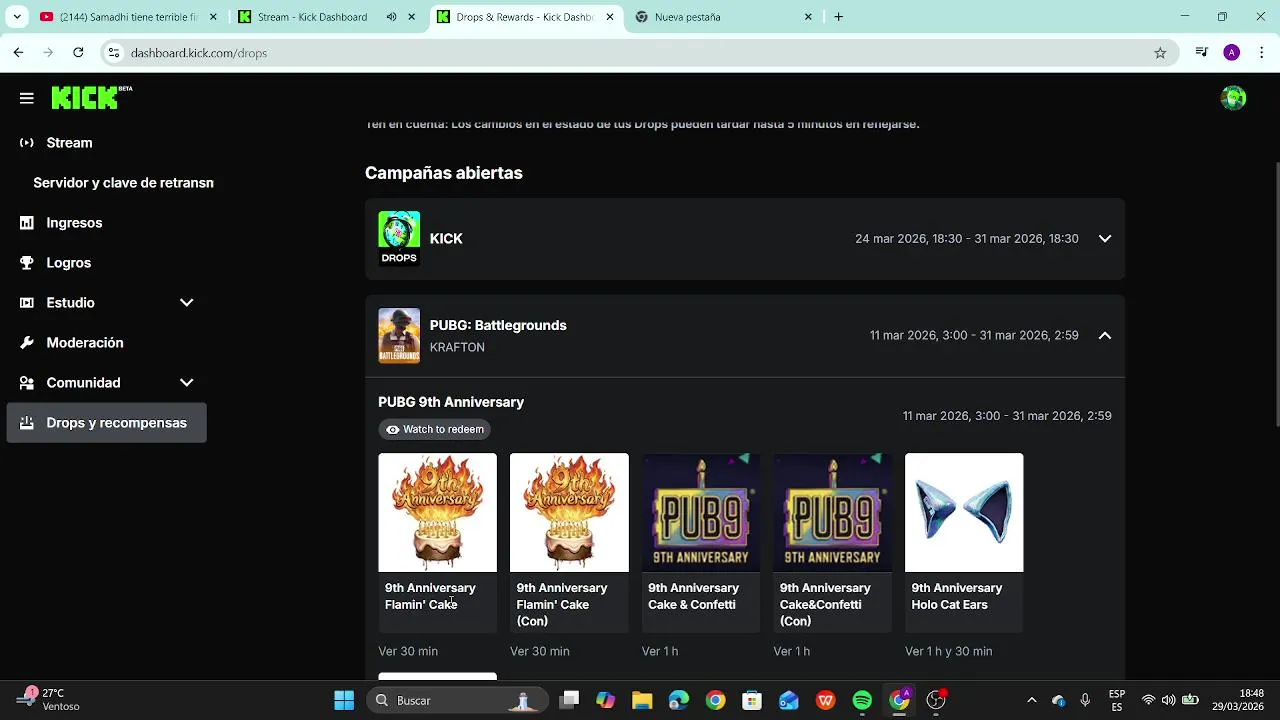Open a new browser tab
This screenshot has width=1280, height=720.
tap(839, 17)
